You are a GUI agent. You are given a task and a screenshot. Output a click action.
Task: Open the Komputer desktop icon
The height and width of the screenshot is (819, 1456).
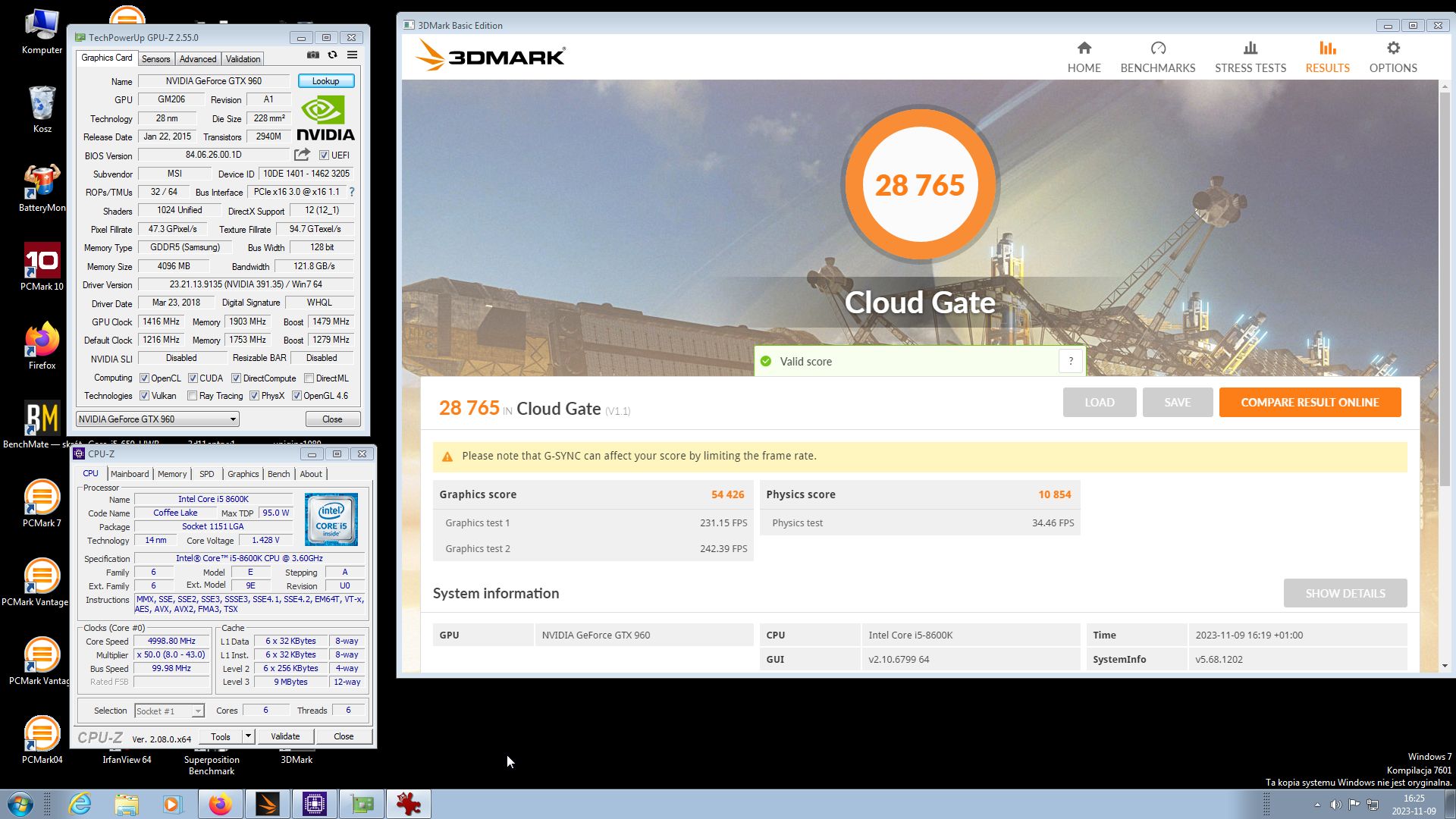click(x=42, y=32)
